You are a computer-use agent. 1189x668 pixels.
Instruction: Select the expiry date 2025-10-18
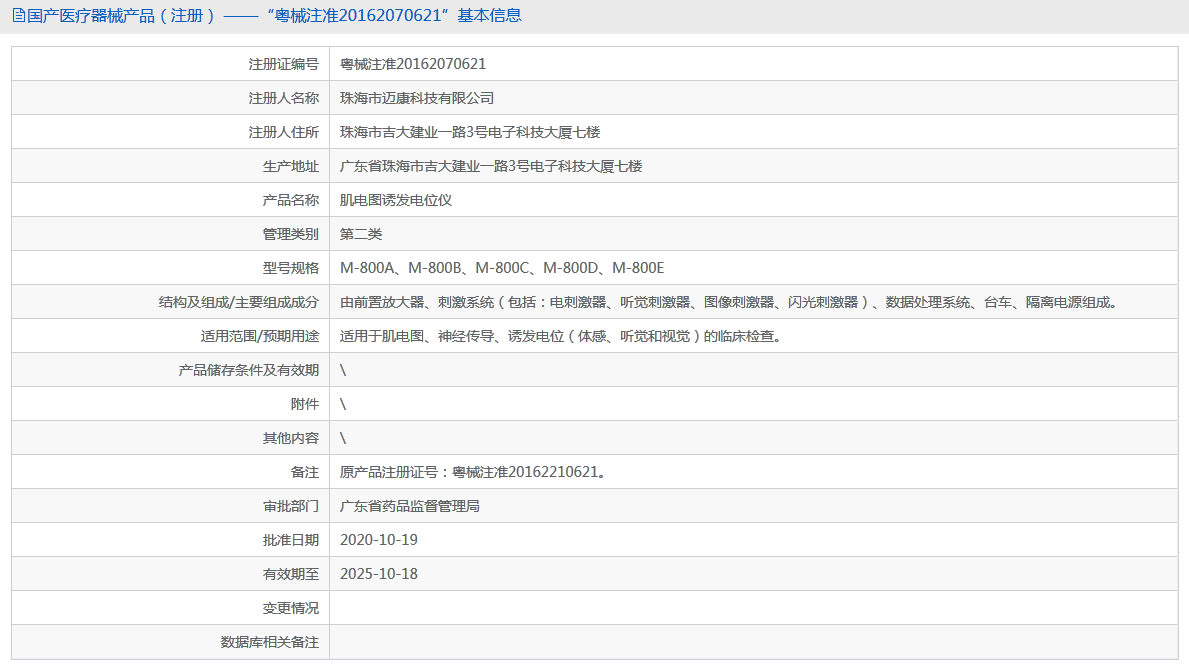379,574
